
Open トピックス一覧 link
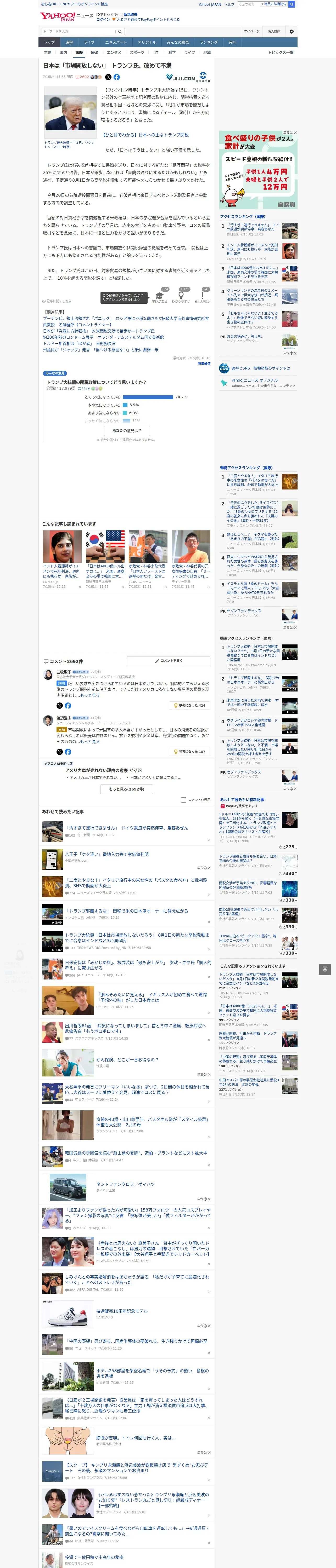(x=281, y=52)
